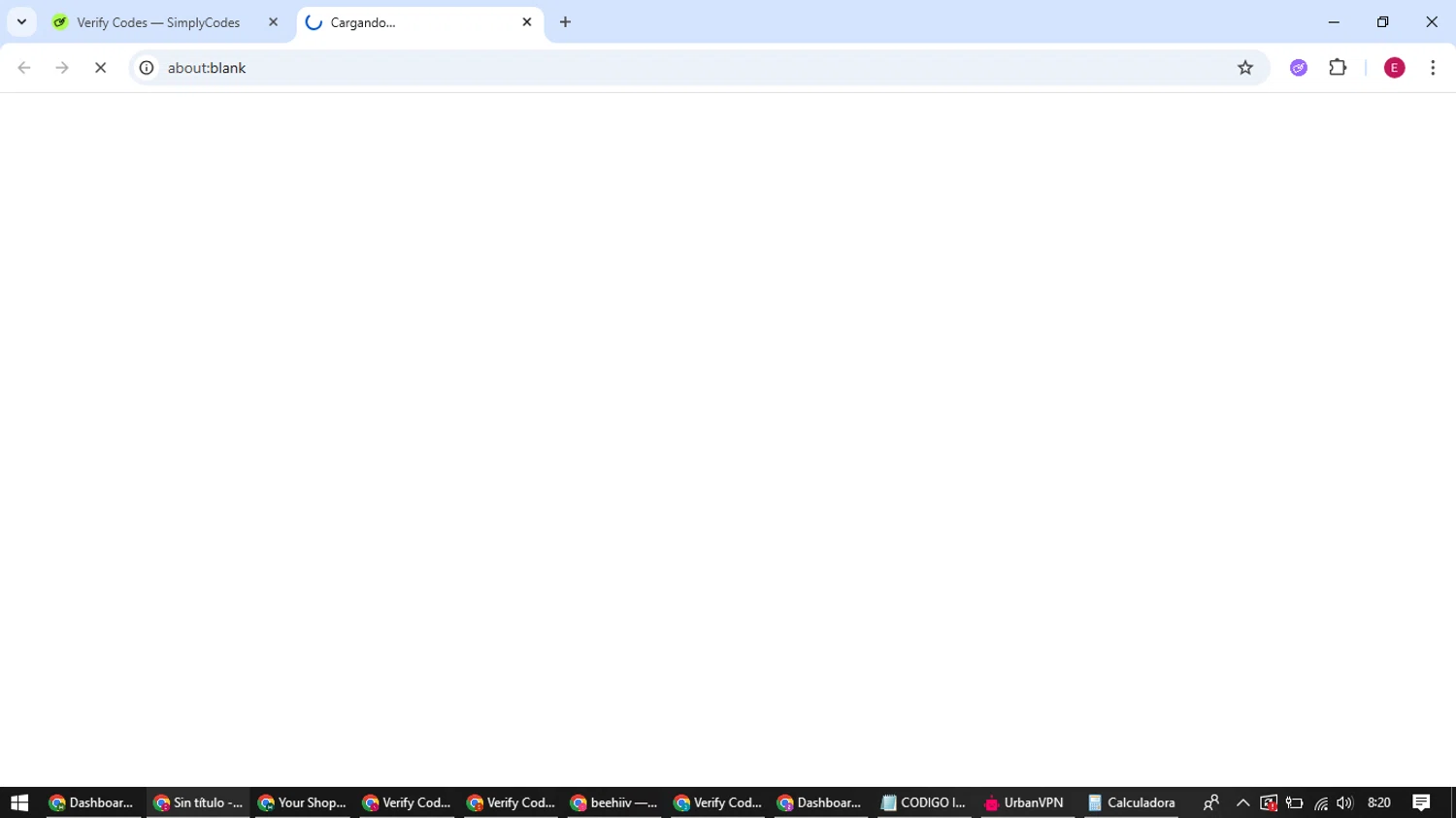Minimize the Chrome window
The height and width of the screenshot is (818, 1456).
pyautogui.click(x=1334, y=22)
